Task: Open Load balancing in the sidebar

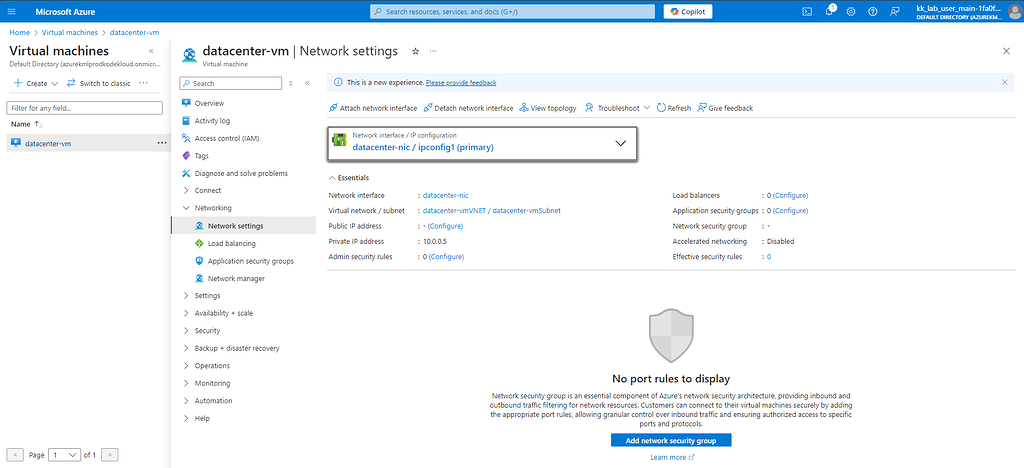Action: (231, 243)
